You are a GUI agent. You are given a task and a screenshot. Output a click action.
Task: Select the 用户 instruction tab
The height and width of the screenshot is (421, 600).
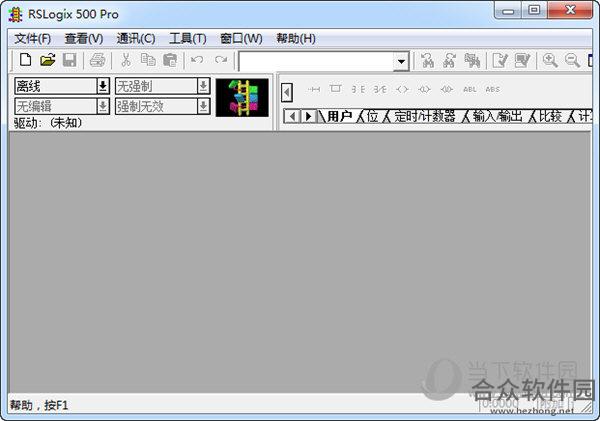(339, 116)
